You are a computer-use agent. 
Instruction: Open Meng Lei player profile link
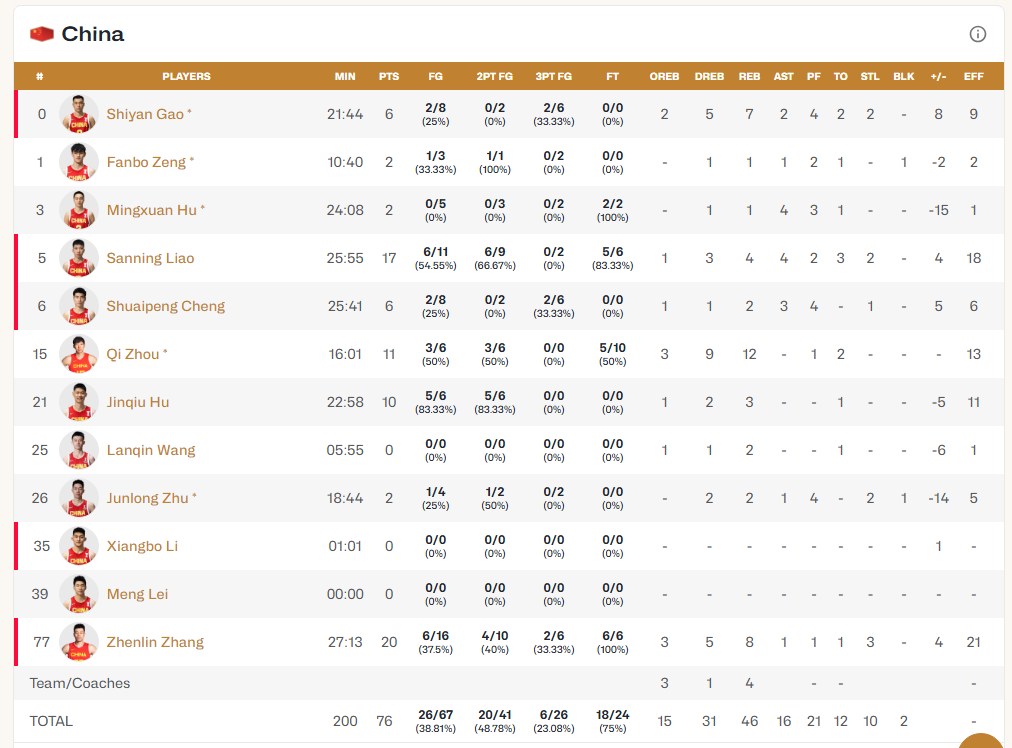[137, 594]
